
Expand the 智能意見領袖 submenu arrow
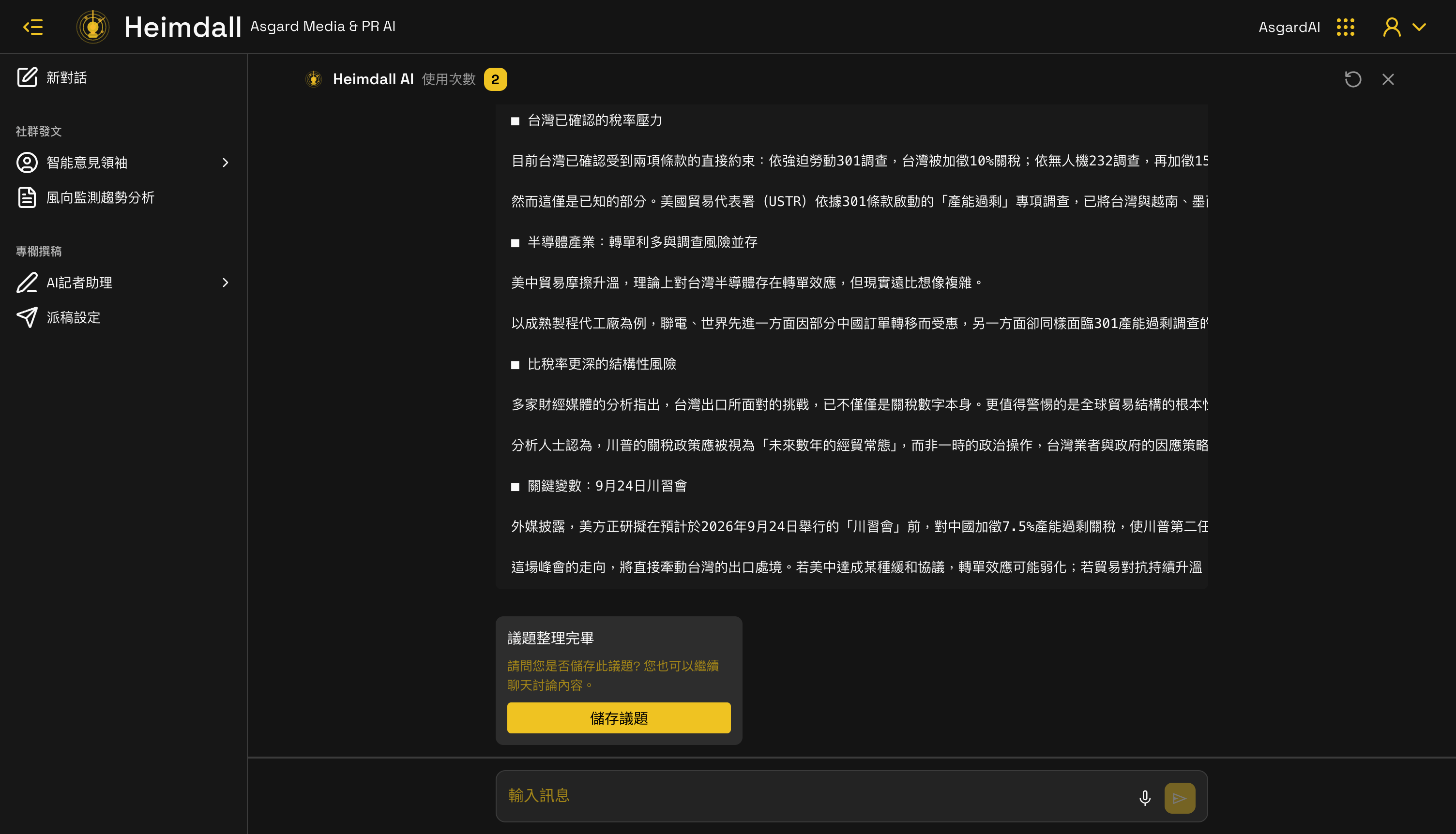click(x=225, y=163)
